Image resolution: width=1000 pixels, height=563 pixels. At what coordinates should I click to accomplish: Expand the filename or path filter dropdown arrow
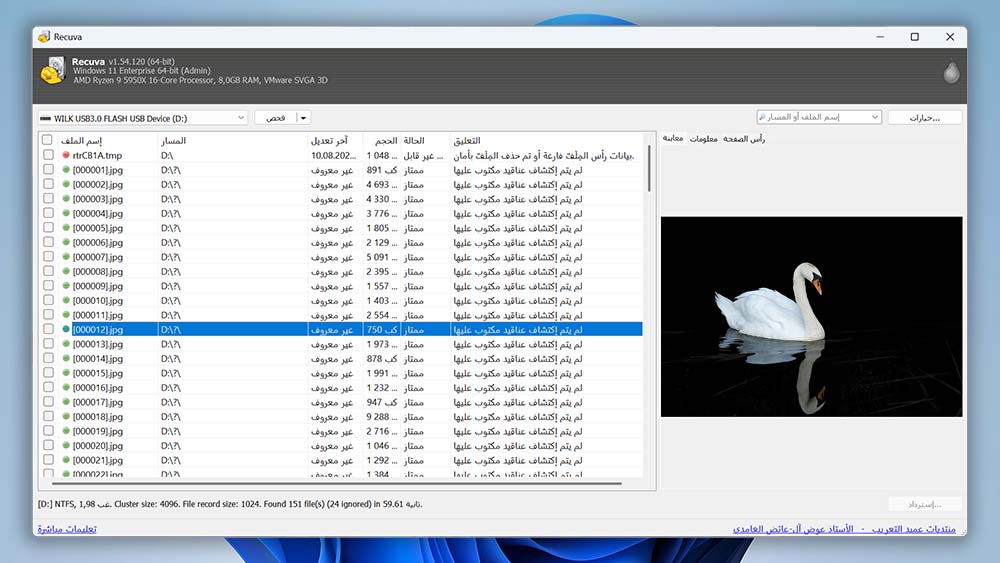tap(875, 117)
